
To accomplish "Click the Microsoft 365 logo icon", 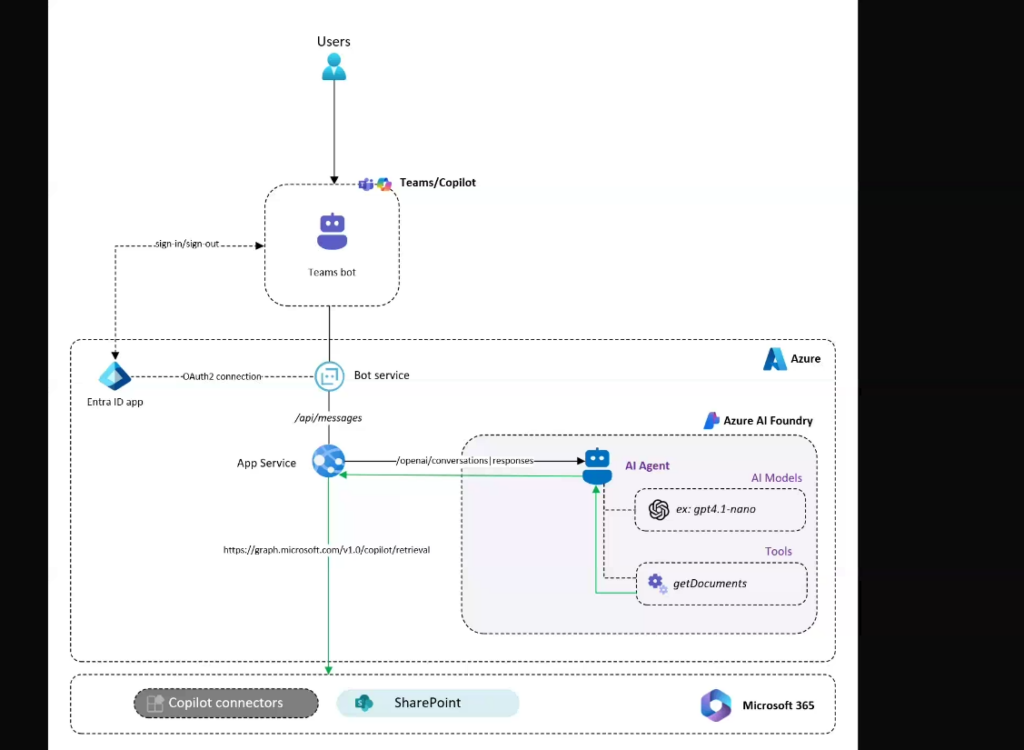I will (716, 705).
